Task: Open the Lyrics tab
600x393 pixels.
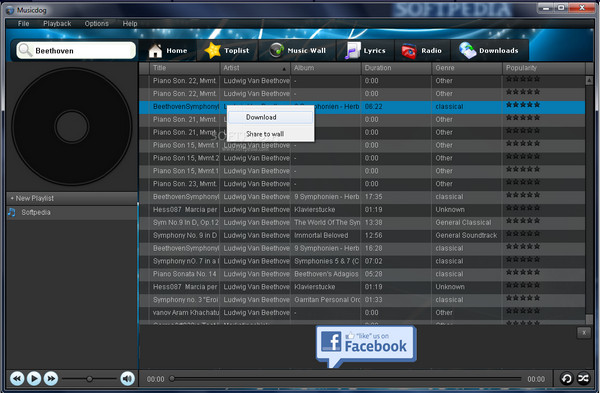Action: tap(365, 51)
